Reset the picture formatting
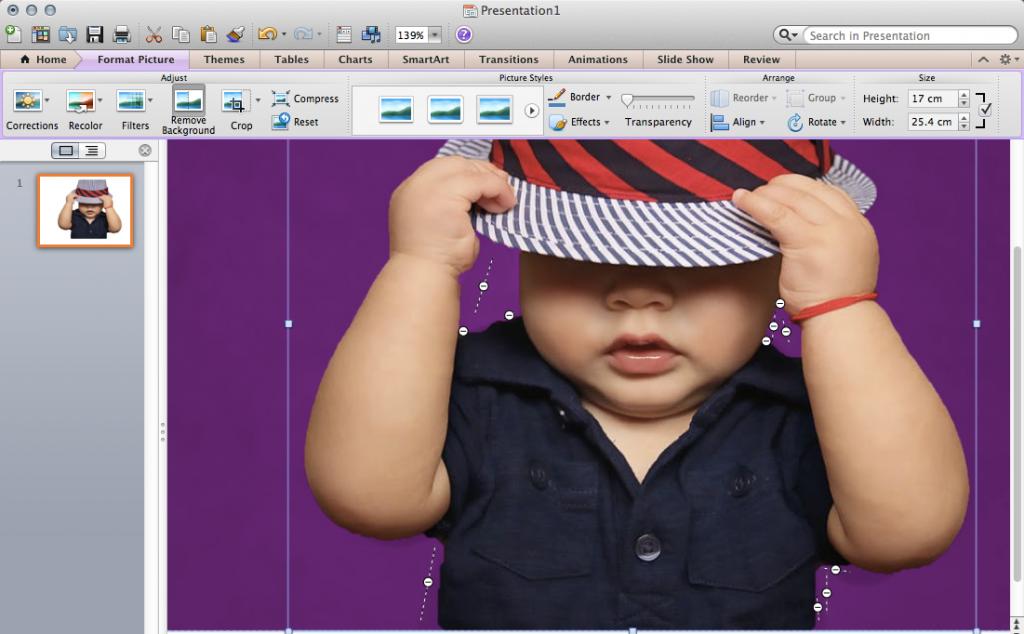Image resolution: width=1024 pixels, height=634 pixels. tap(295, 121)
